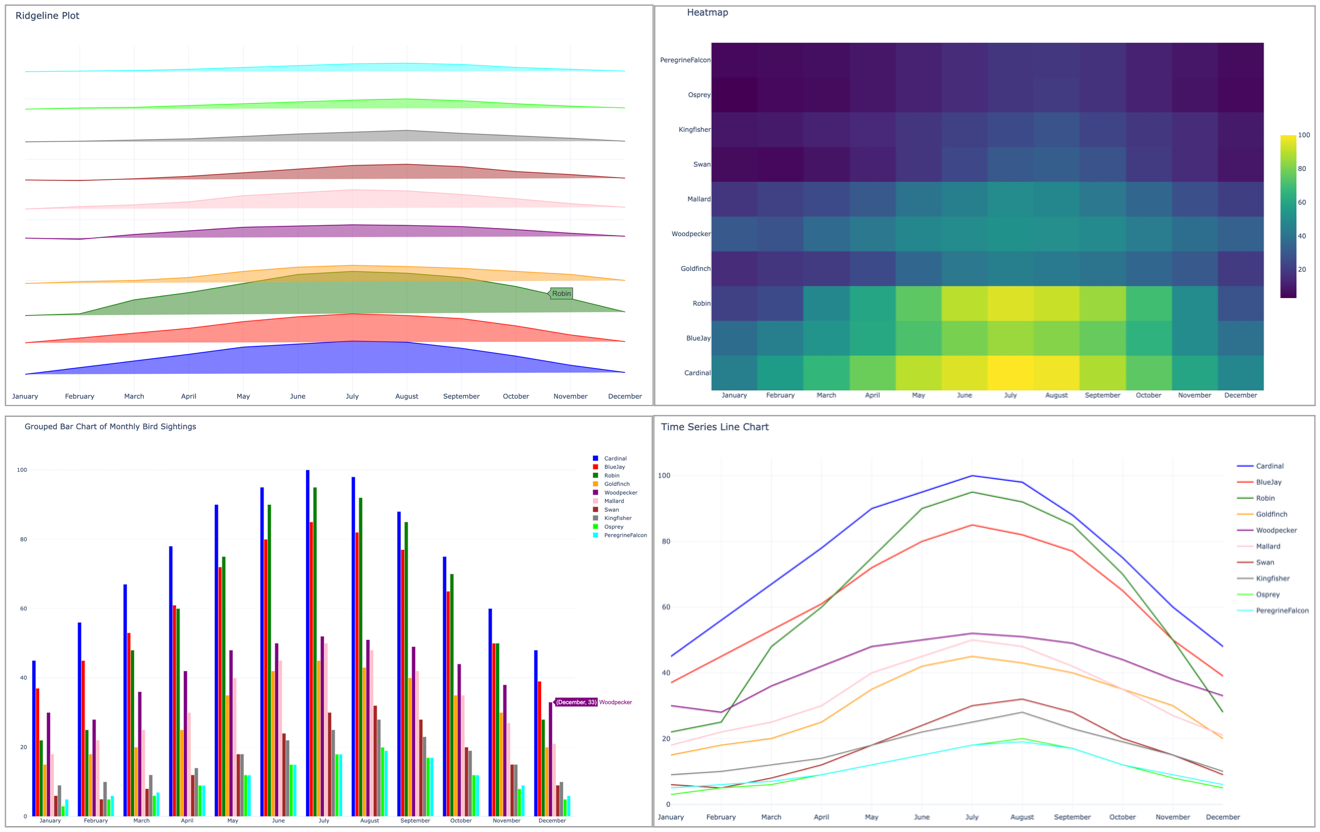The image size is (1320, 832).
Task: Click the Cardinal line peak in July
Action: tap(971, 477)
